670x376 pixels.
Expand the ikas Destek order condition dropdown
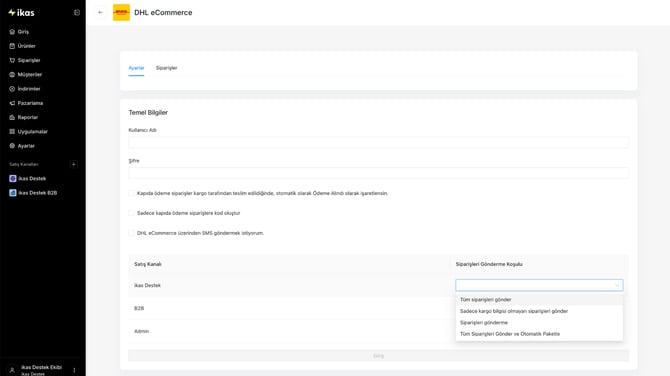pyautogui.click(x=539, y=285)
